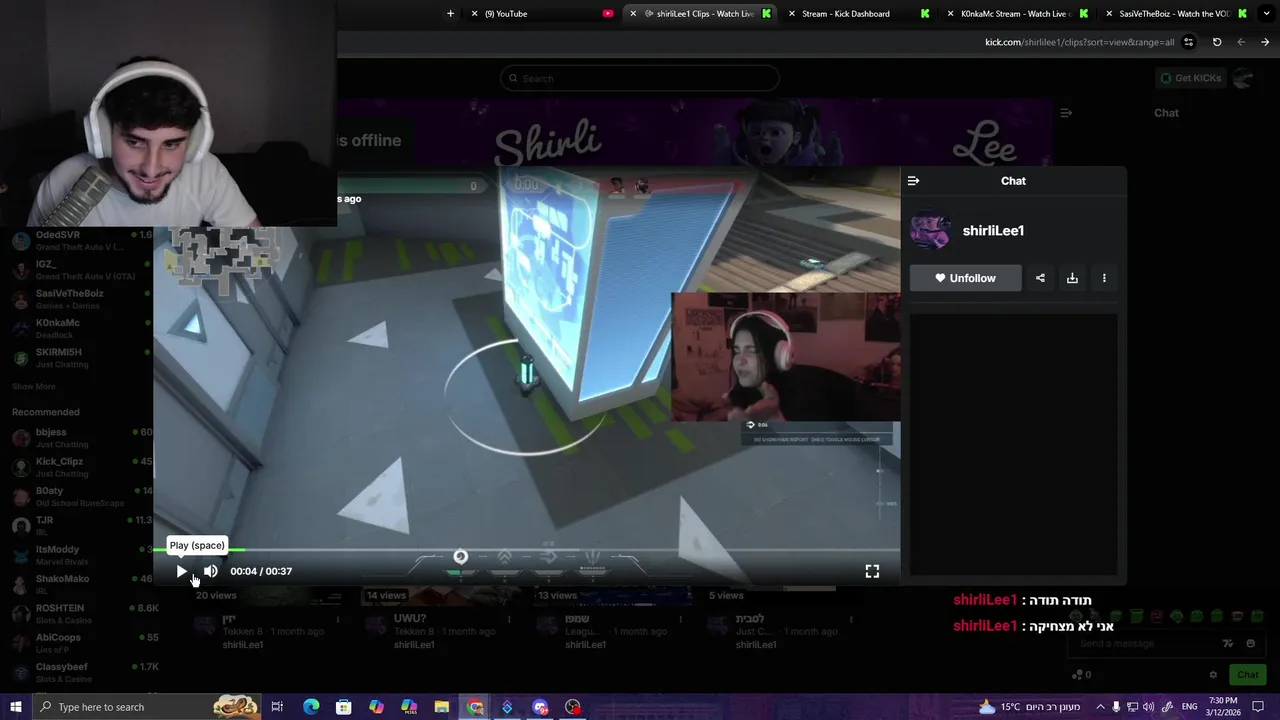Click the Get KICKs button

[x=1190, y=78]
